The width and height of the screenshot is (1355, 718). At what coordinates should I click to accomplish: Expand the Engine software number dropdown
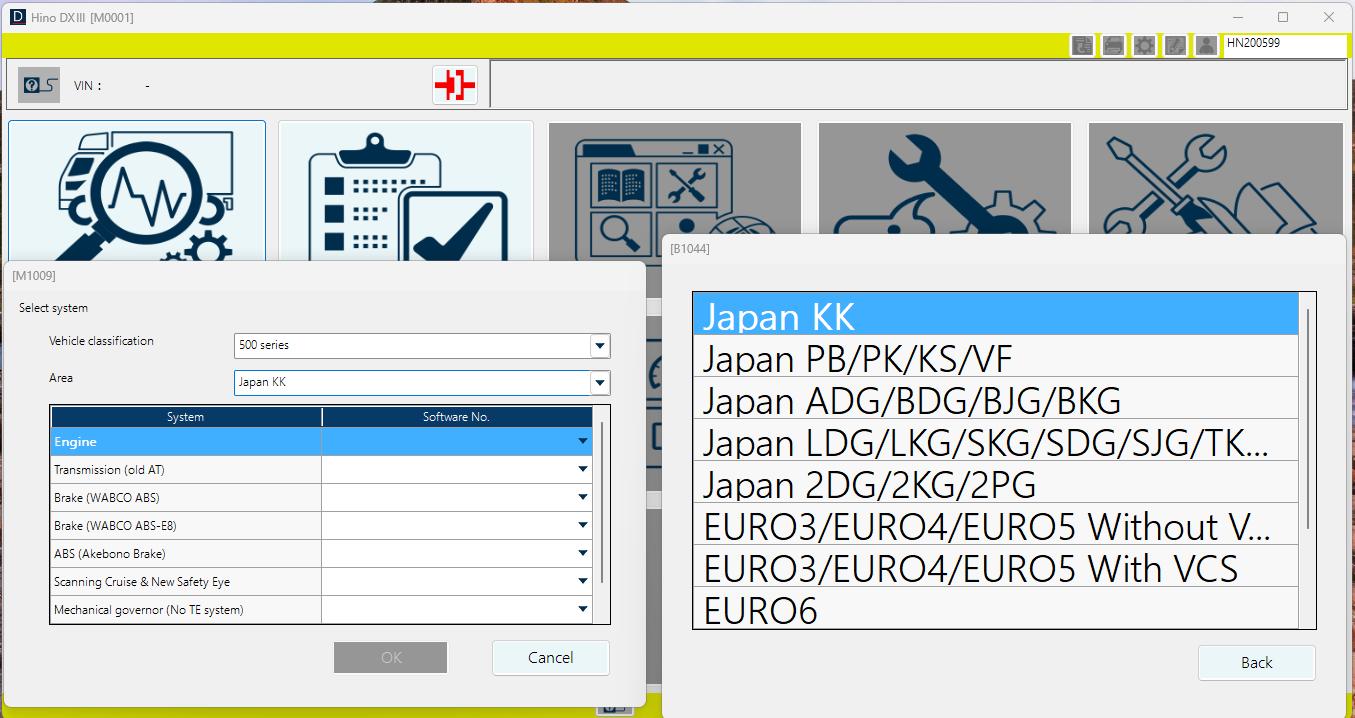pyautogui.click(x=583, y=441)
